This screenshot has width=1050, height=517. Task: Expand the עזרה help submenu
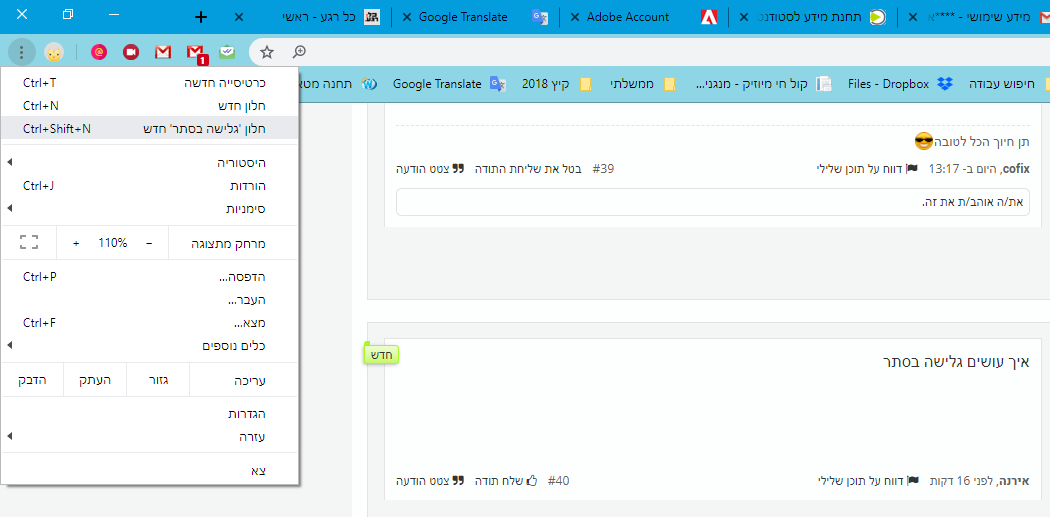[x=150, y=437]
